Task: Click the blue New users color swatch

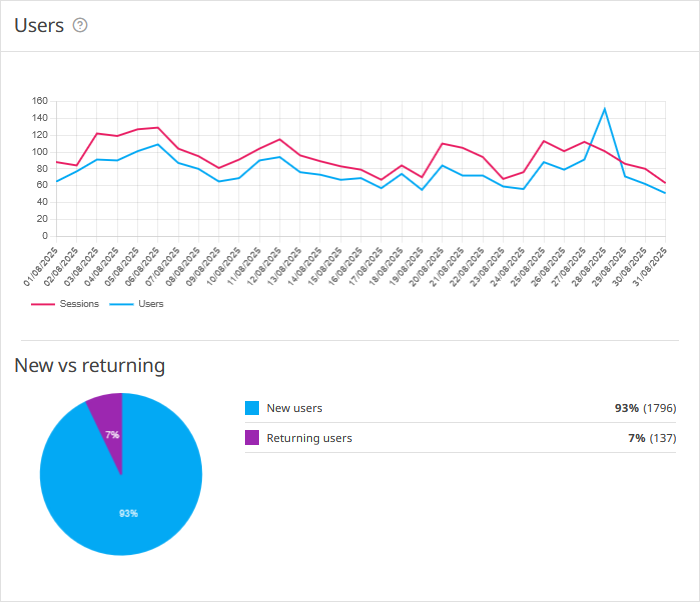Action: point(252,408)
